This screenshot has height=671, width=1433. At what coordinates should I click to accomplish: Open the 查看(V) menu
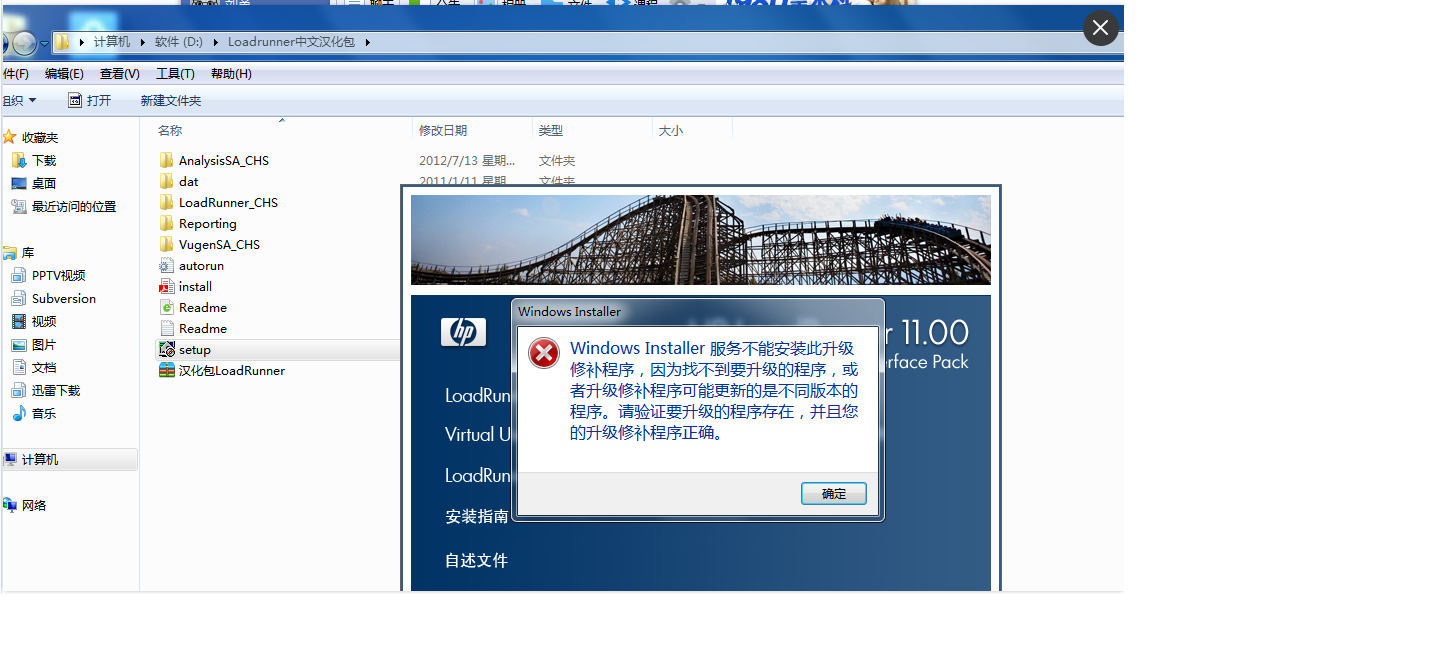[x=120, y=74]
